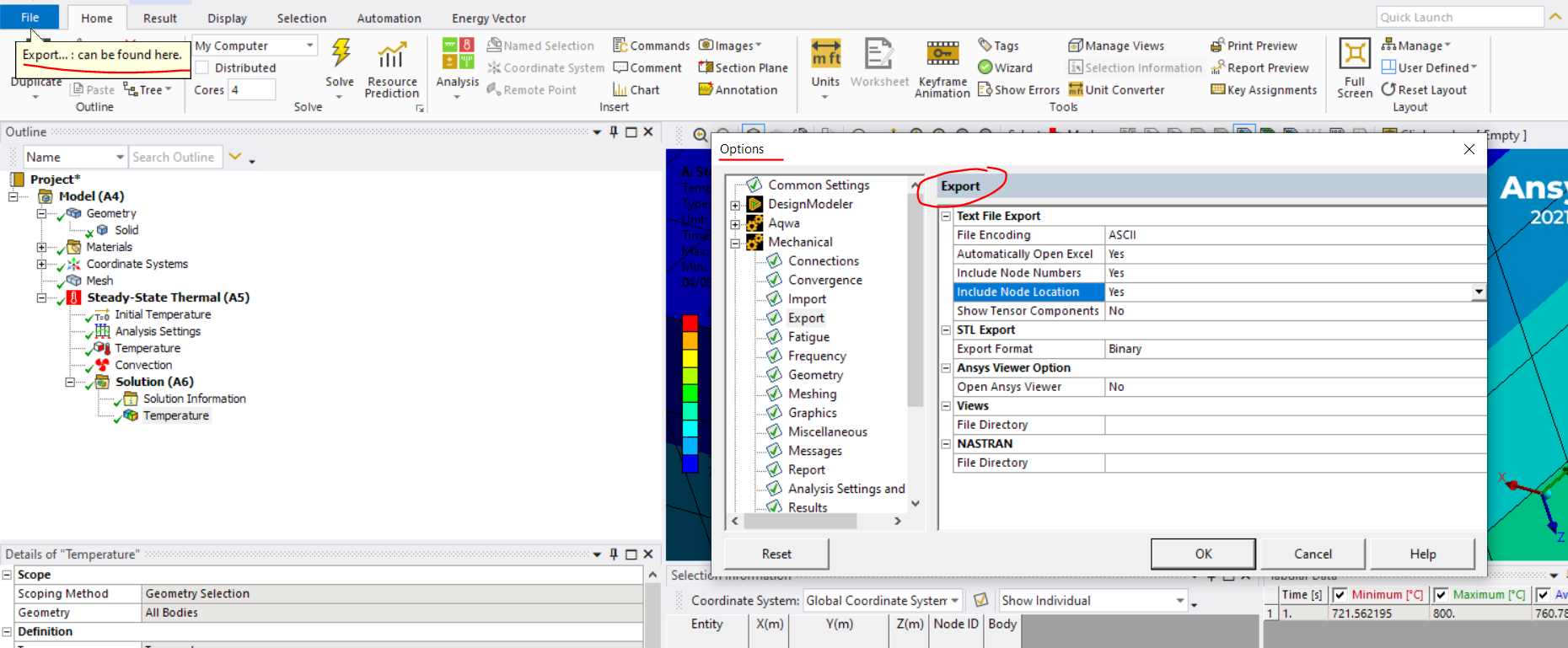Screen dimensions: 1568x648
Task: Click the Solve lightning bolt icon
Action: pos(341,52)
